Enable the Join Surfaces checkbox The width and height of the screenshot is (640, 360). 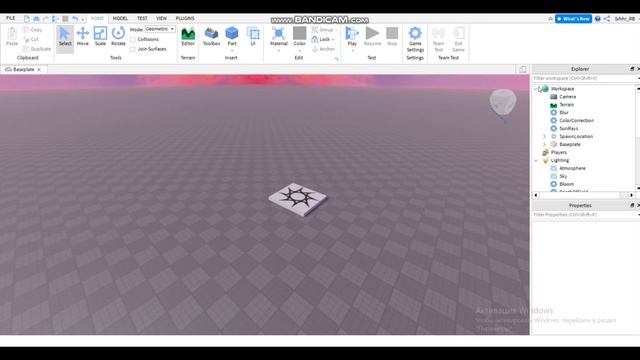(x=133, y=49)
